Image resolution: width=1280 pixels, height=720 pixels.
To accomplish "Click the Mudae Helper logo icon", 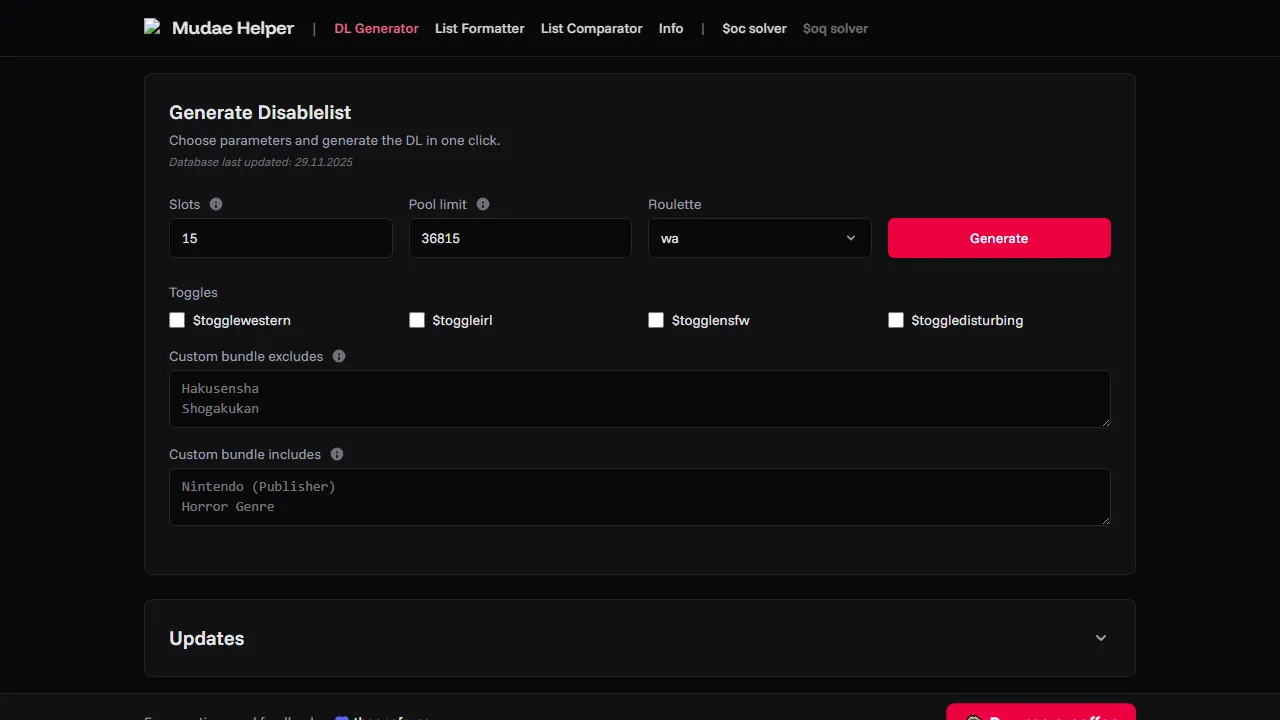I will click(152, 27).
